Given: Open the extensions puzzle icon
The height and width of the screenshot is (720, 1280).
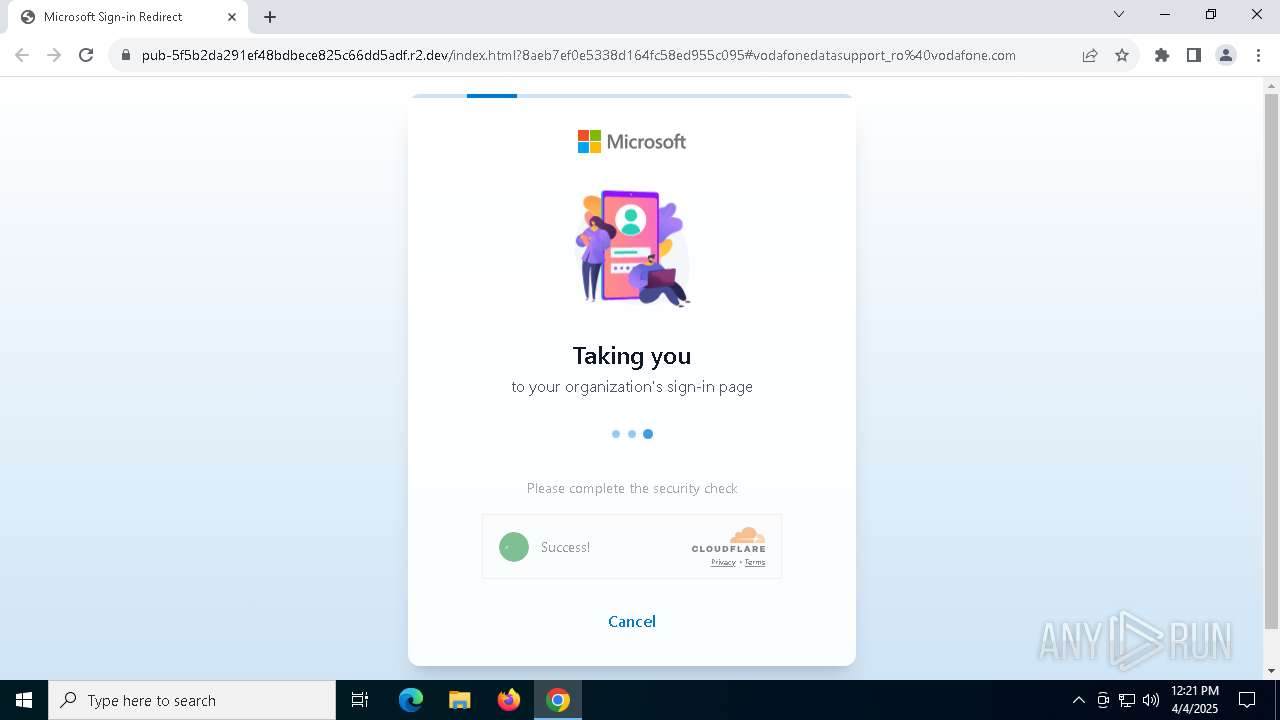Looking at the screenshot, I should [1162, 55].
